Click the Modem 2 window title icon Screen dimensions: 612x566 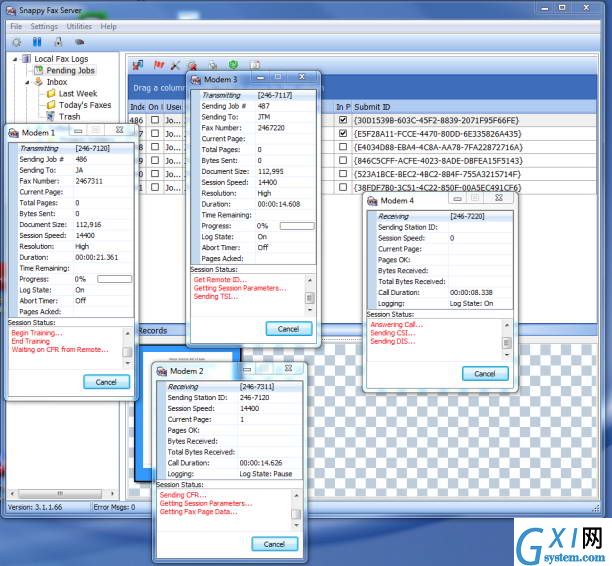click(x=162, y=371)
